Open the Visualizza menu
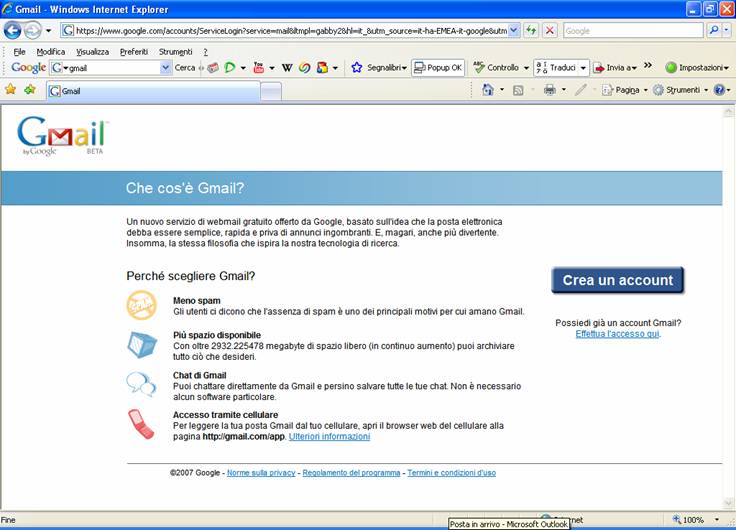736x530 pixels. 92,52
